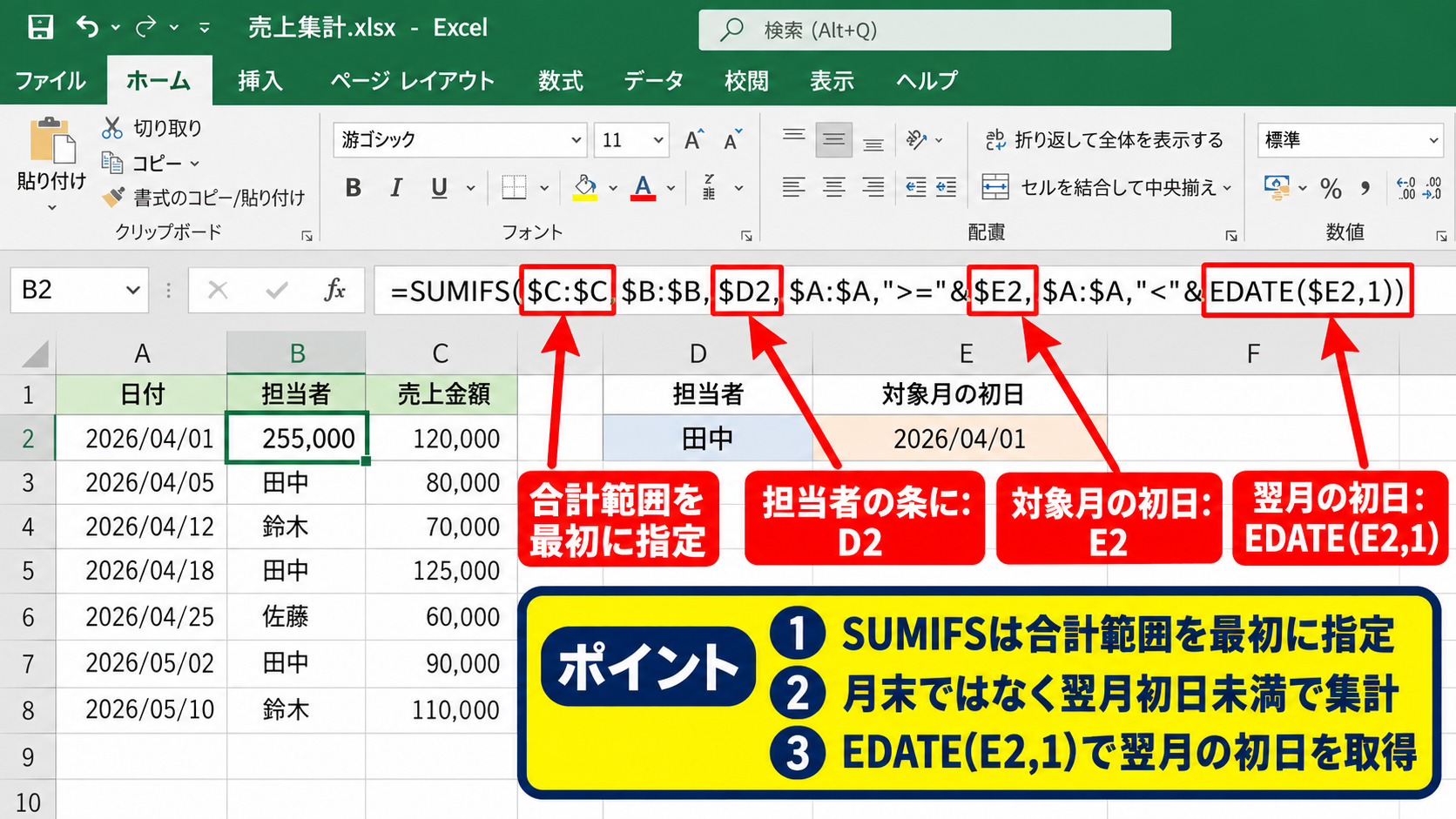This screenshot has width=1456, height=819.
Task: Click the 検索 (Alt+Q) search box
Action: [x=934, y=30]
